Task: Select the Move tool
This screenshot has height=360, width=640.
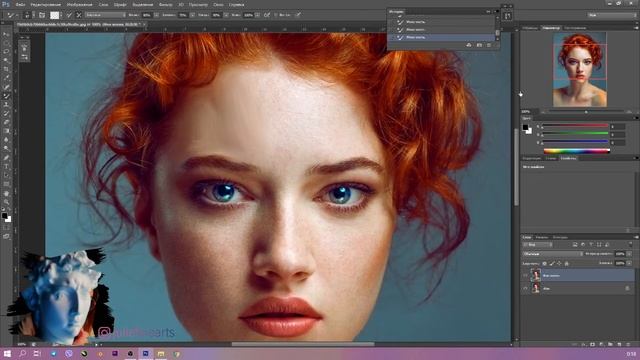Action: [x=6, y=34]
